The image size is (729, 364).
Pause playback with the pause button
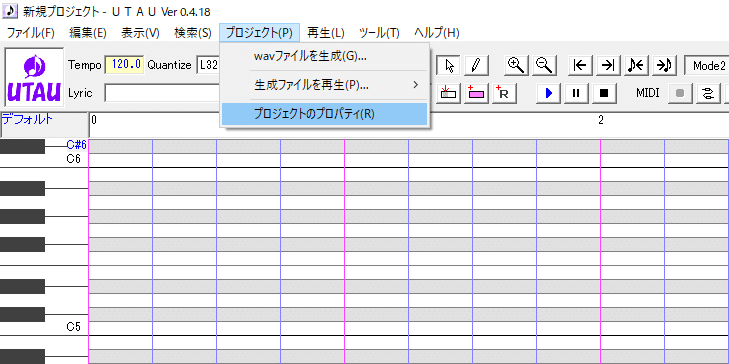[x=577, y=93]
